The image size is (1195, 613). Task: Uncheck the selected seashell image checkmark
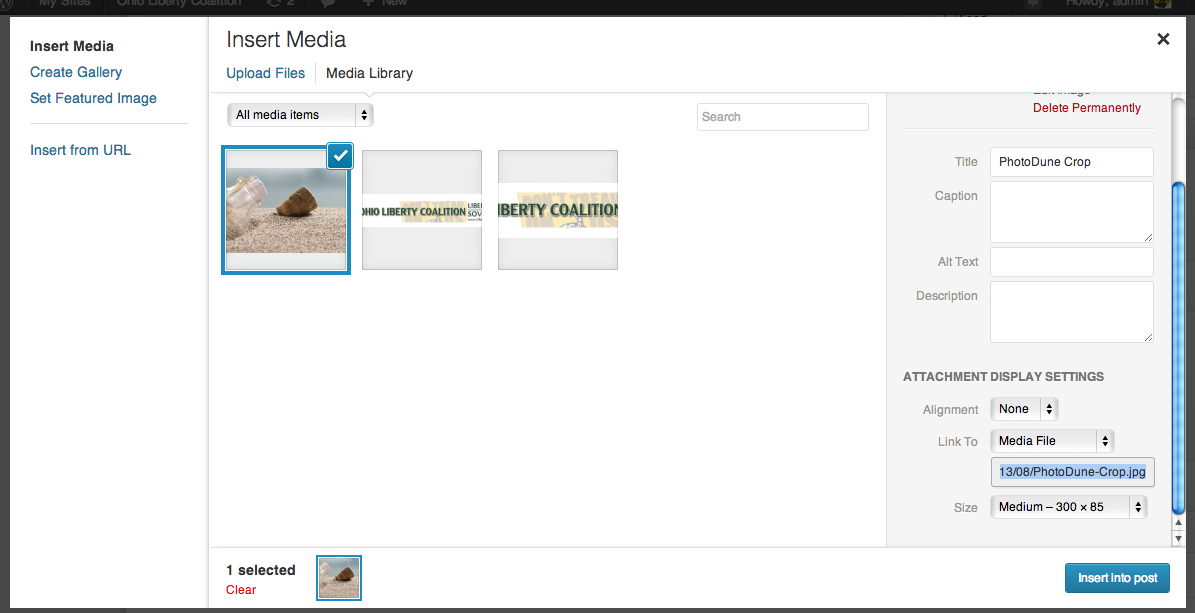(x=340, y=156)
